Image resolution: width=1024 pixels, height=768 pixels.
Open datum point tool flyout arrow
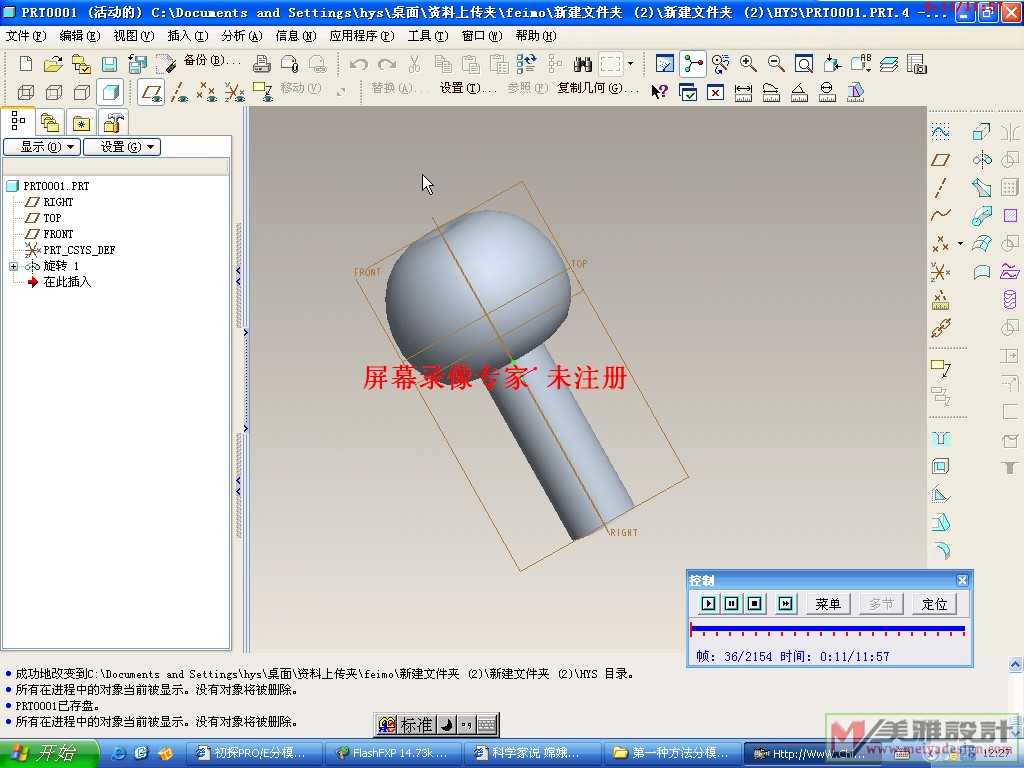960,244
